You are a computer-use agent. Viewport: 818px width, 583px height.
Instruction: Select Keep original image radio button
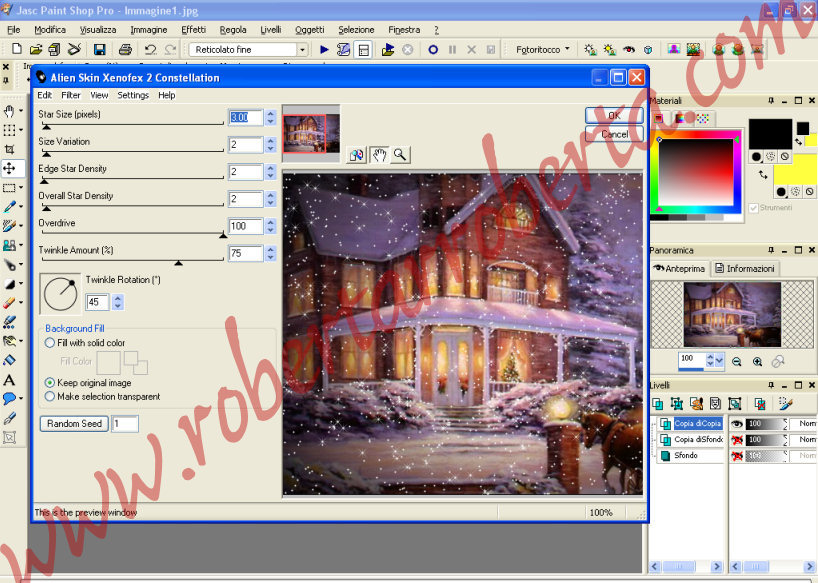(50, 383)
